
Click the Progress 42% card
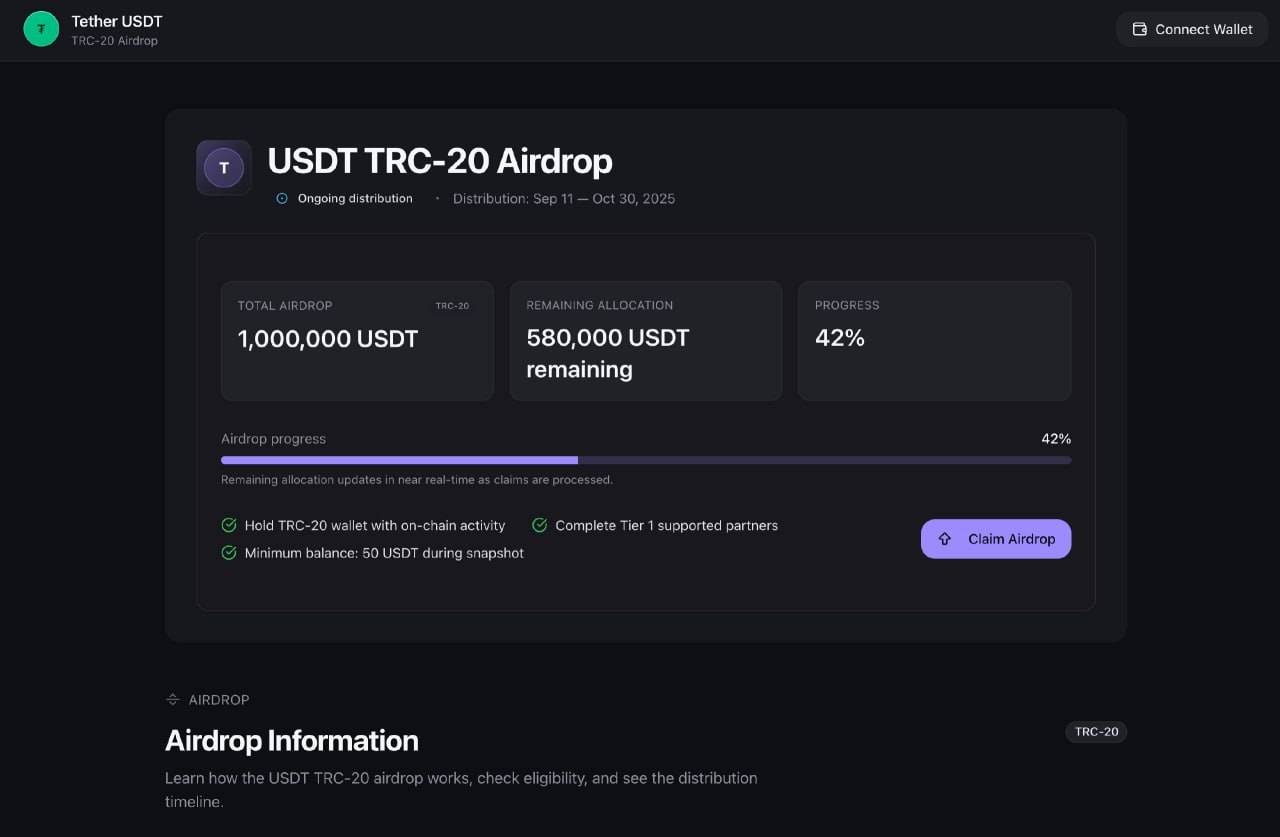(x=934, y=341)
